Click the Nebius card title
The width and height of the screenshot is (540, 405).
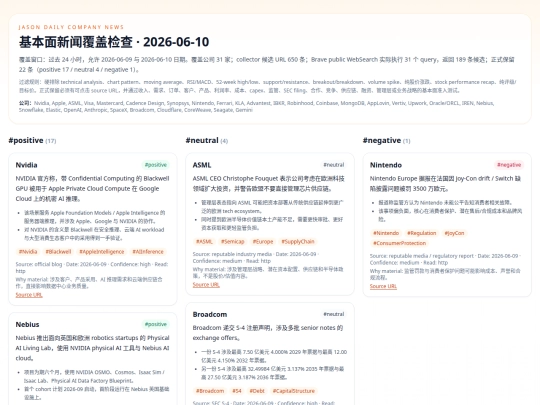point(27,324)
